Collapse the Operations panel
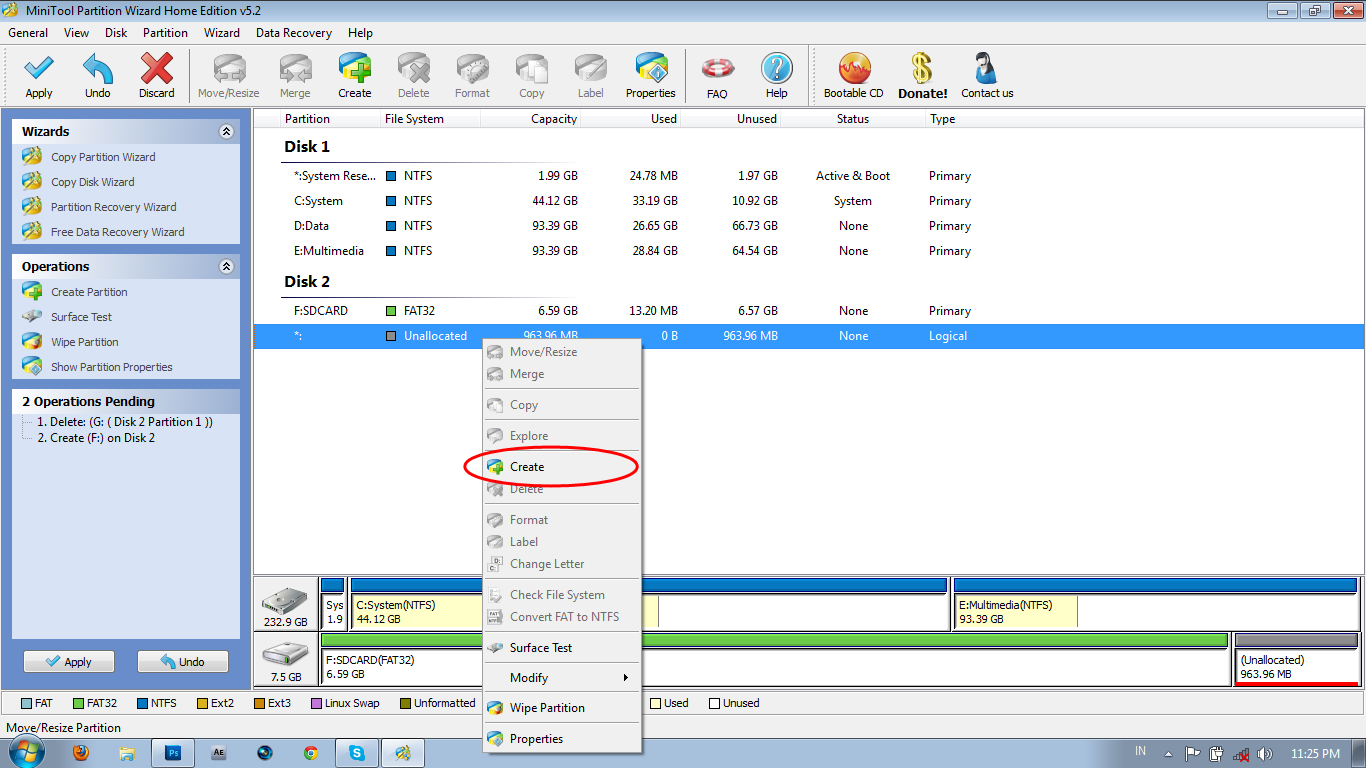Image resolution: width=1366 pixels, height=768 pixels. pos(226,266)
